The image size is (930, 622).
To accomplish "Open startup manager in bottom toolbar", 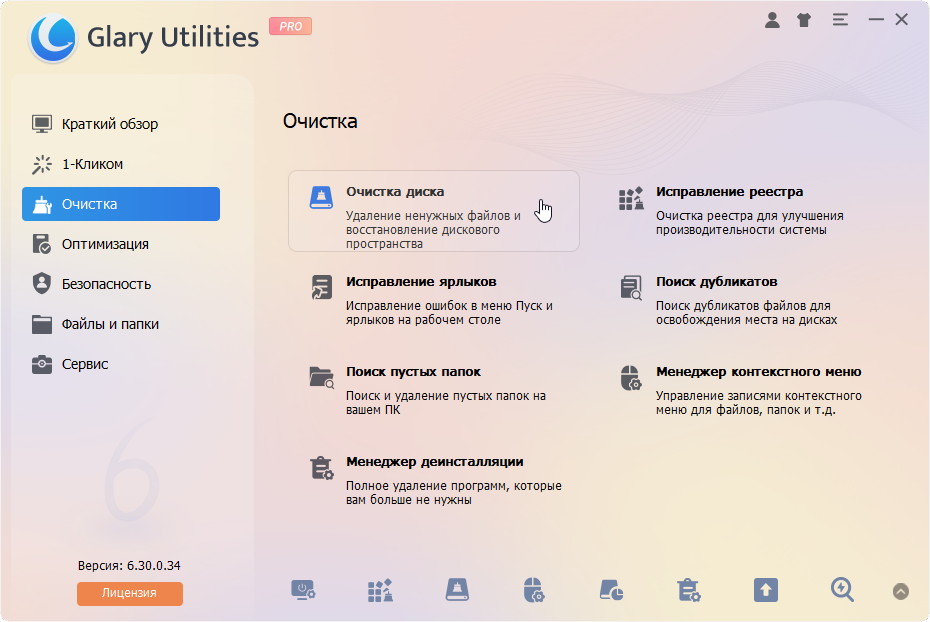I will point(303,591).
